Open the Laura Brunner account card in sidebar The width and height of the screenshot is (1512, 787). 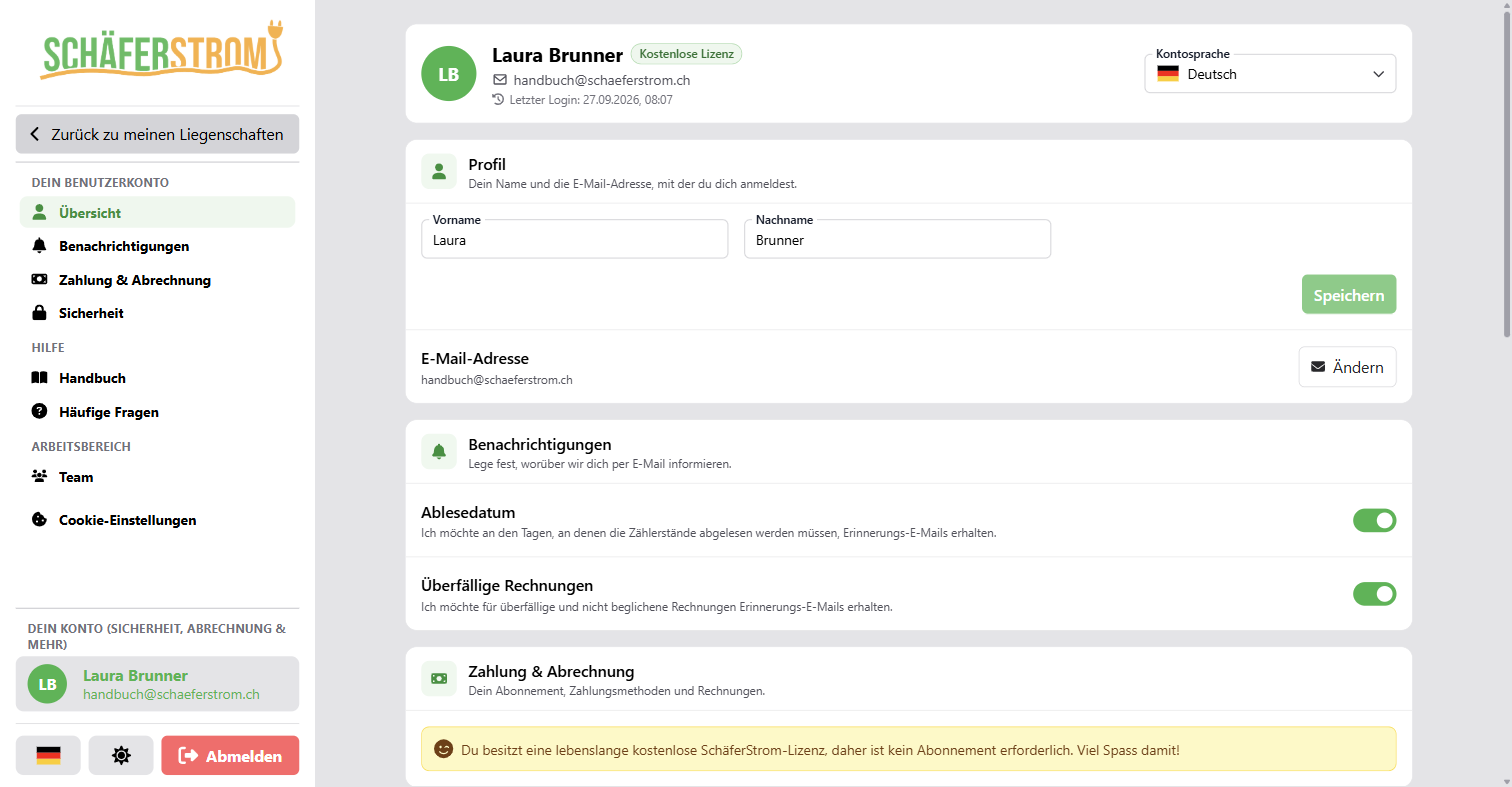pyautogui.click(x=157, y=684)
